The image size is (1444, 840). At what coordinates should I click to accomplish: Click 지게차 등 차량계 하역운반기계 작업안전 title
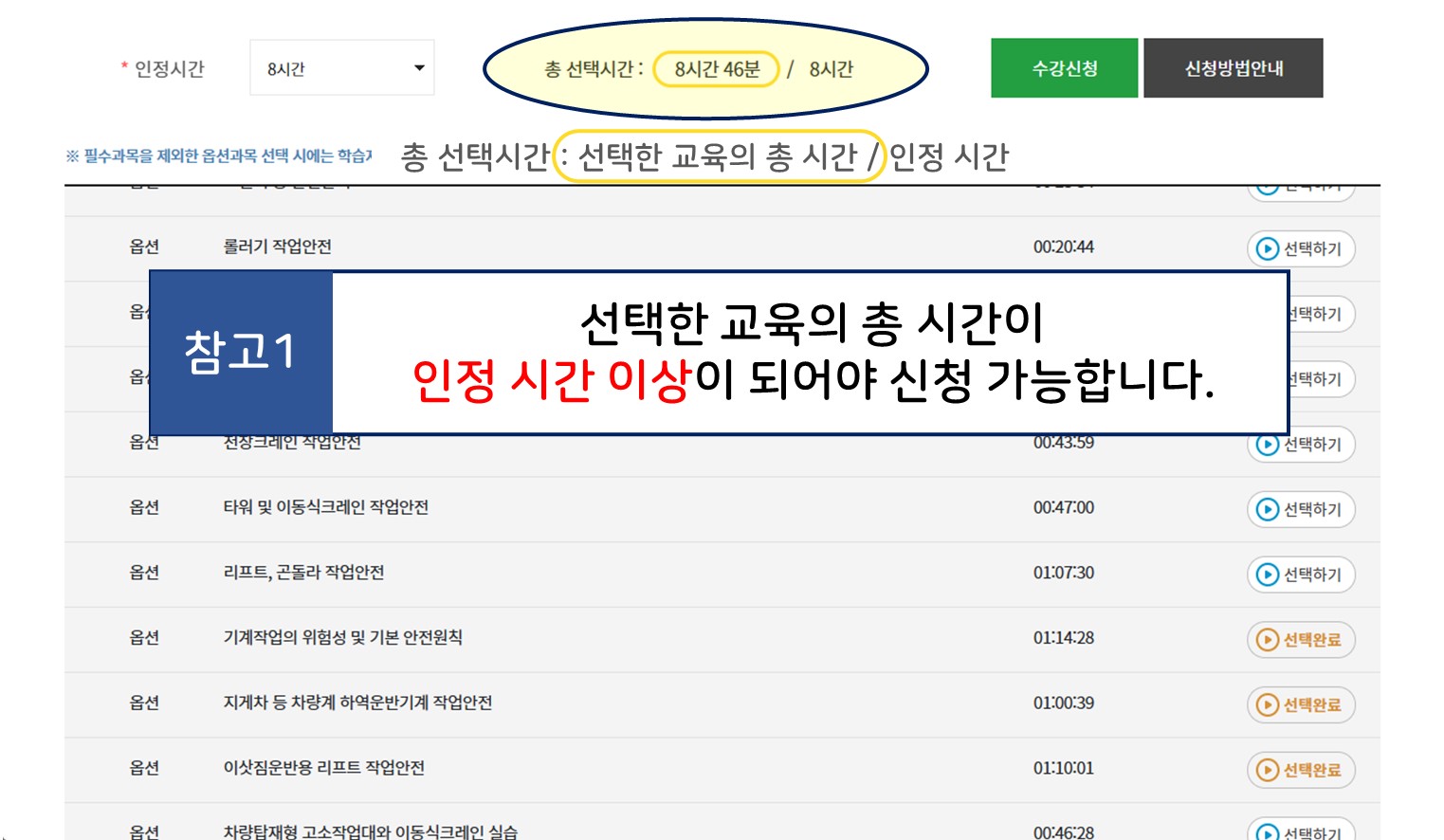(357, 703)
